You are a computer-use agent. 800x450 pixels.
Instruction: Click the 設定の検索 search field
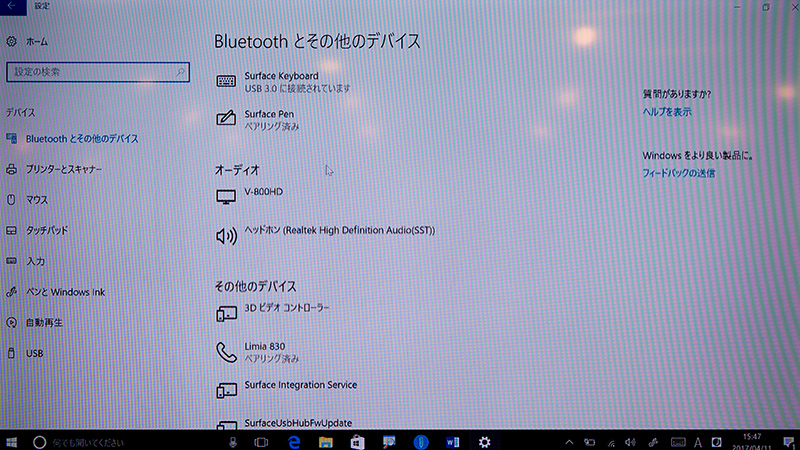(98, 72)
